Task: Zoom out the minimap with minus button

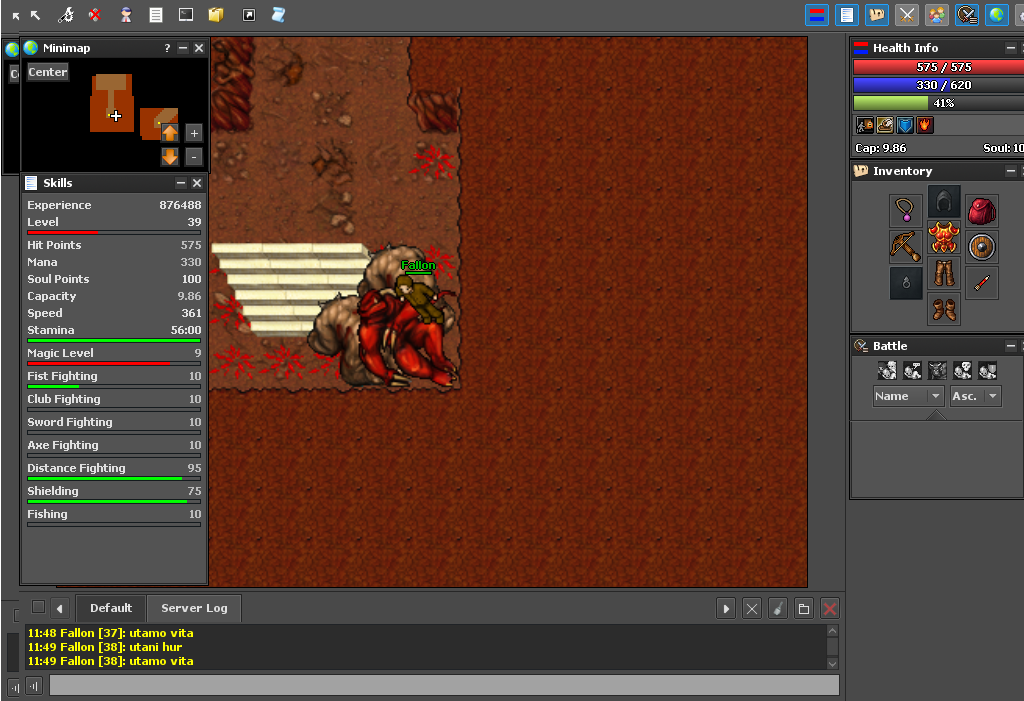Action: 194,157
